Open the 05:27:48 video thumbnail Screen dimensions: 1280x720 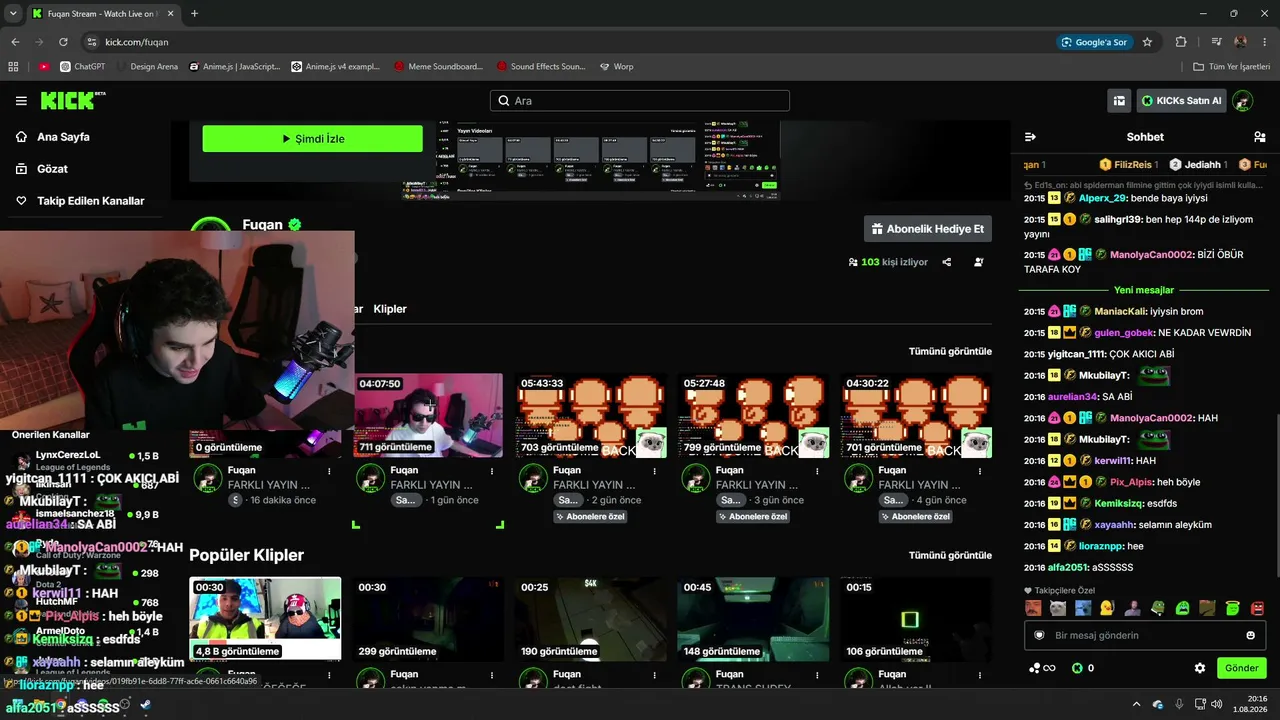coord(754,416)
